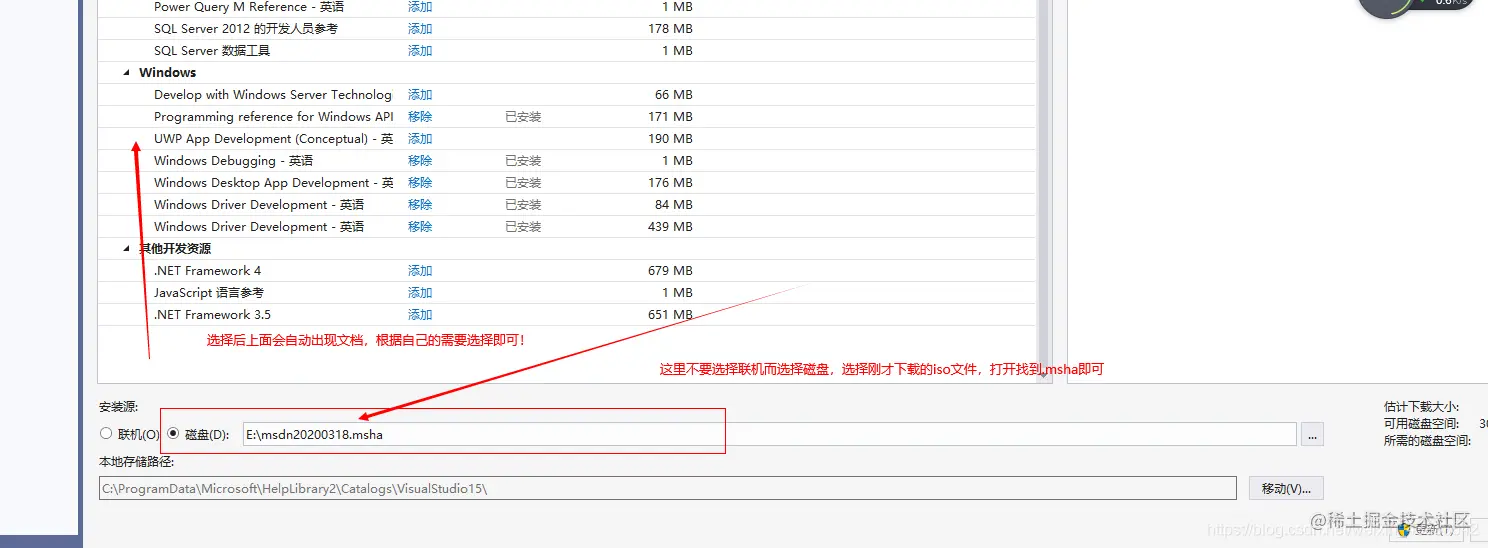Click the 679 MB size value
This screenshot has width=1488, height=548.
click(x=670, y=271)
